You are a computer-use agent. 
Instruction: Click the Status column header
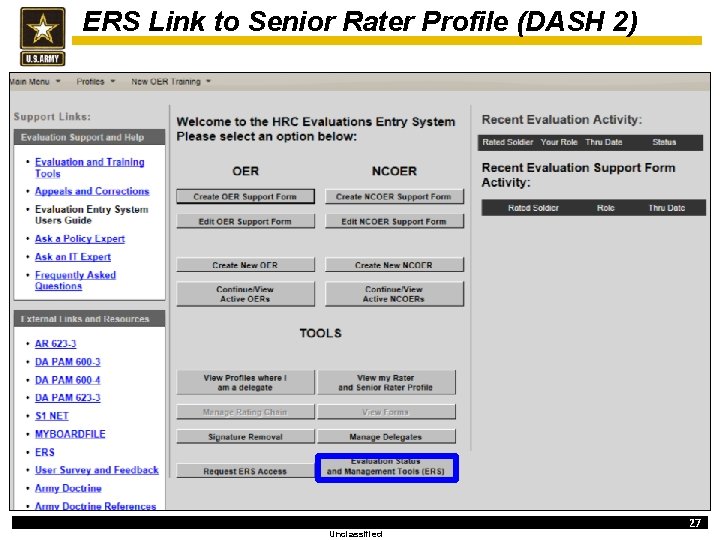click(x=664, y=142)
